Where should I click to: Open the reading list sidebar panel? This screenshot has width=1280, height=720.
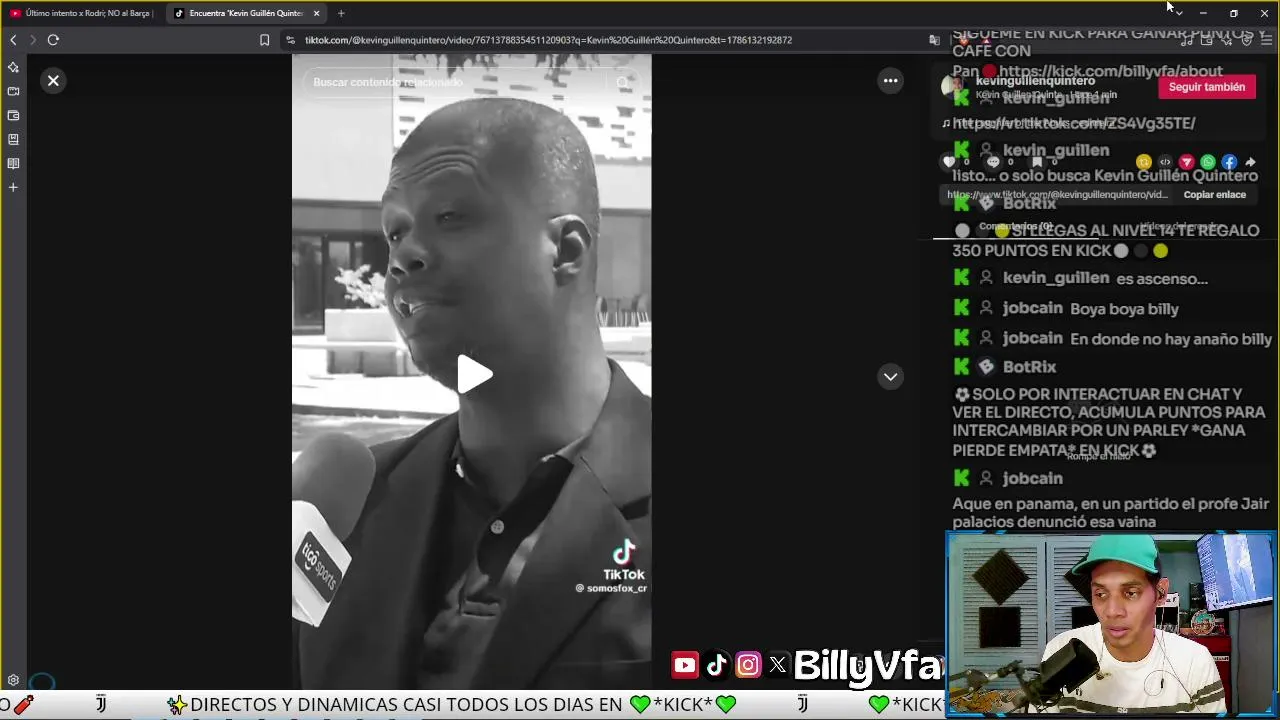tap(13, 163)
